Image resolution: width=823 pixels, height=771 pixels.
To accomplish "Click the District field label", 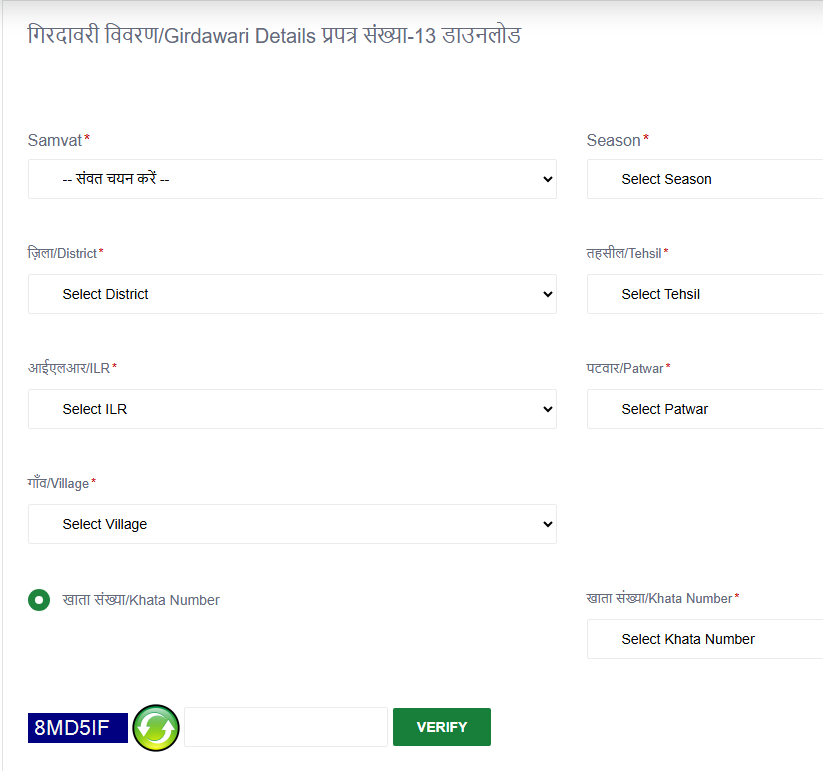I will [x=63, y=254].
